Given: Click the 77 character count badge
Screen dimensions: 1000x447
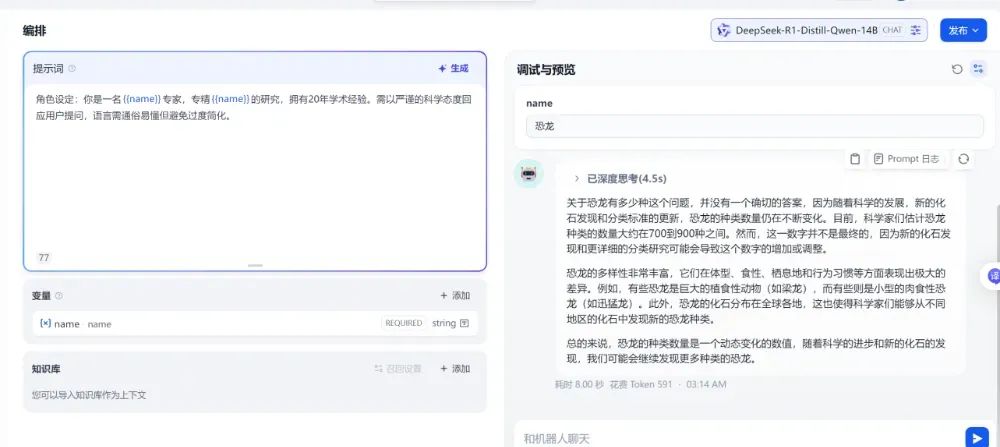Looking at the screenshot, I should pyautogui.click(x=44, y=258).
